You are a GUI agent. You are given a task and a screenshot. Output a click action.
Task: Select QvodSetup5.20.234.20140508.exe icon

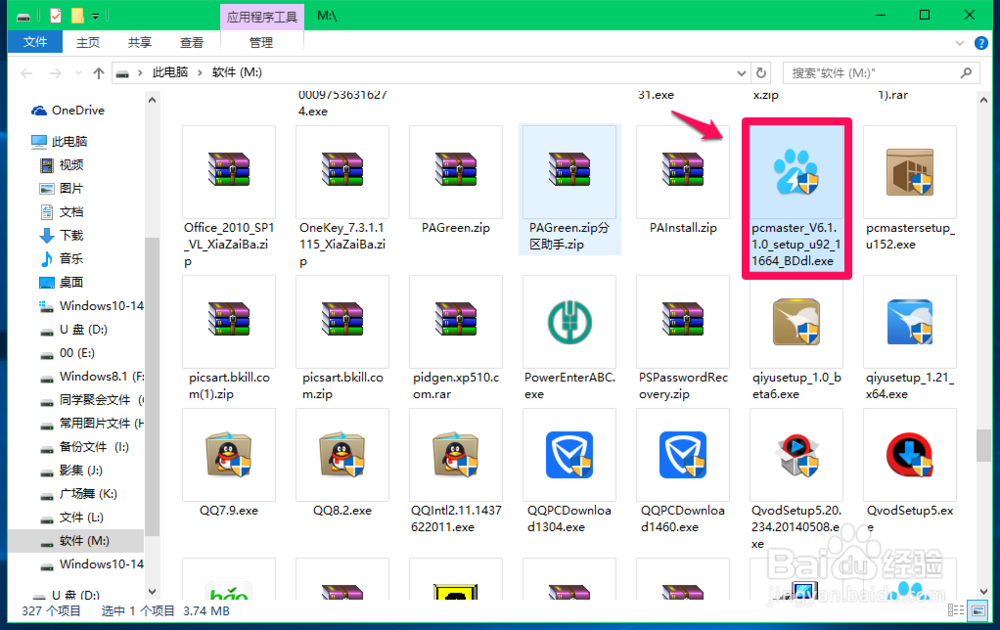point(796,455)
